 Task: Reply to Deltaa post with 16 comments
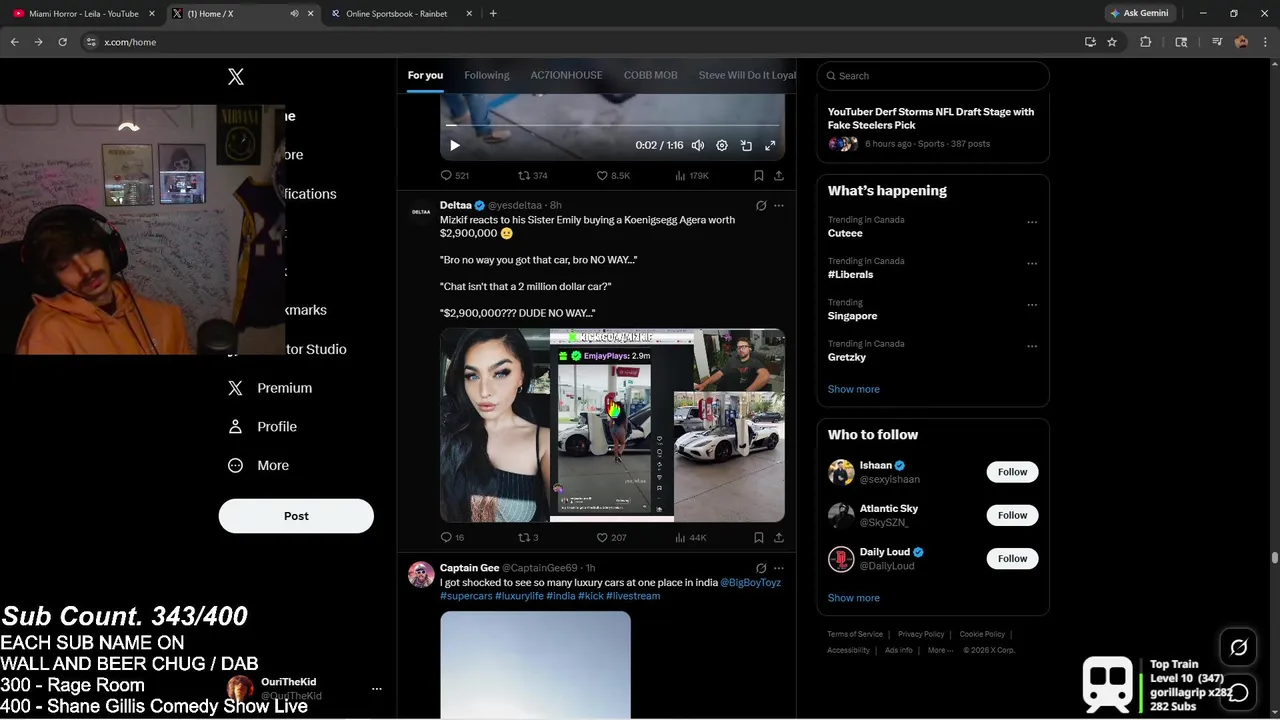pyautogui.click(x=452, y=537)
